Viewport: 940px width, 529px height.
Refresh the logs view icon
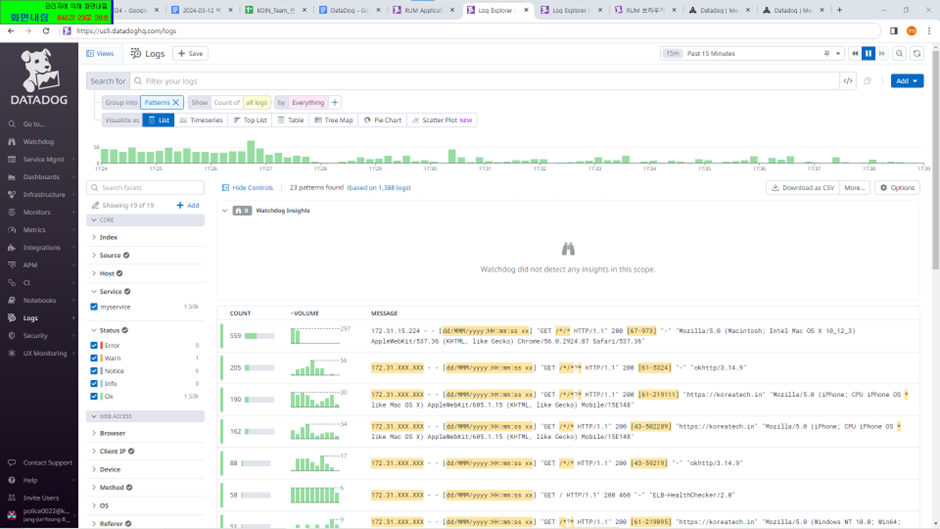(x=917, y=53)
